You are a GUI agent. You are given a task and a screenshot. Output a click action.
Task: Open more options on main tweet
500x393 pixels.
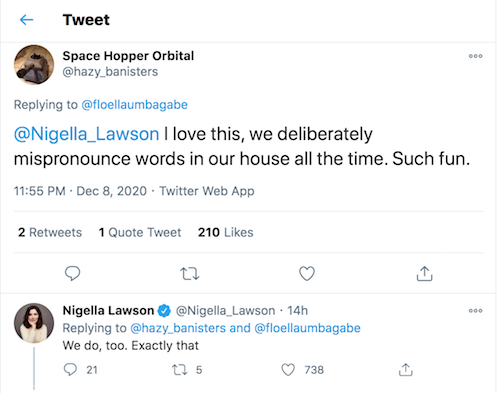point(475,56)
